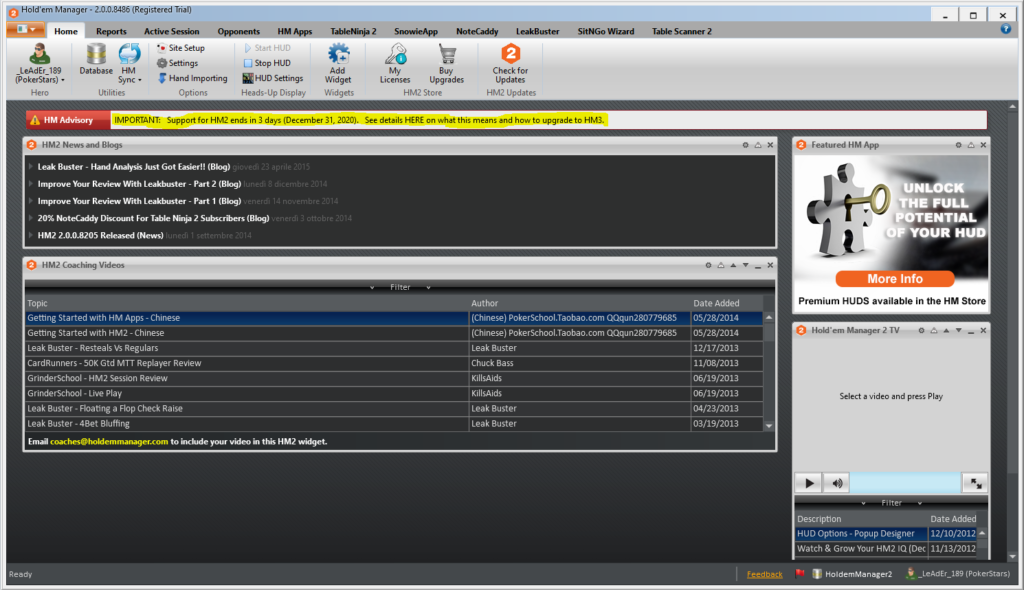The width and height of the screenshot is (1024, 590).
Task: Expand Improve Your Review Part 2 news item
Action: click(x=31, y=184)
